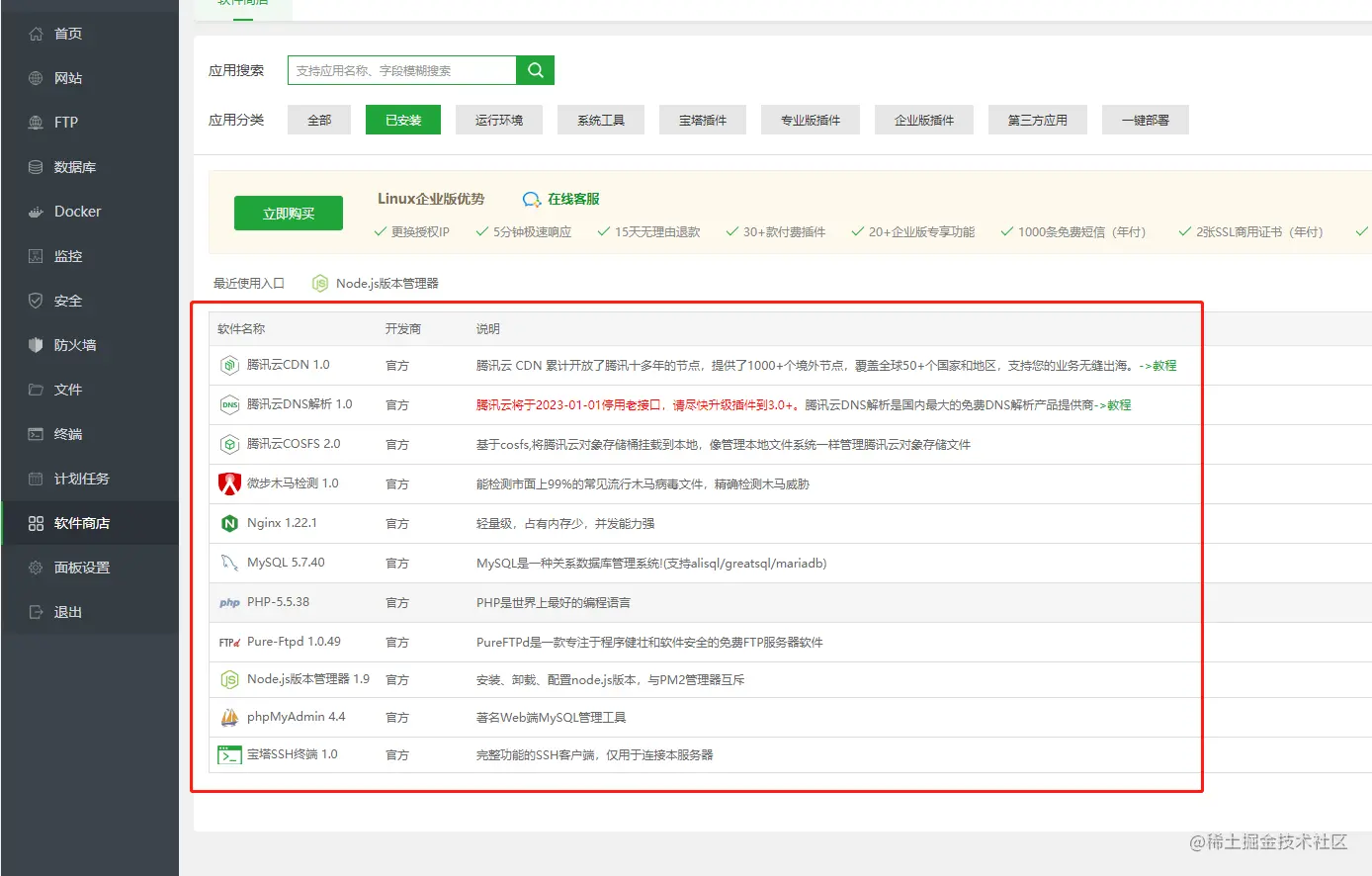Open recent entry Node.js版本管理器 shortcut

tap(376, 284)
